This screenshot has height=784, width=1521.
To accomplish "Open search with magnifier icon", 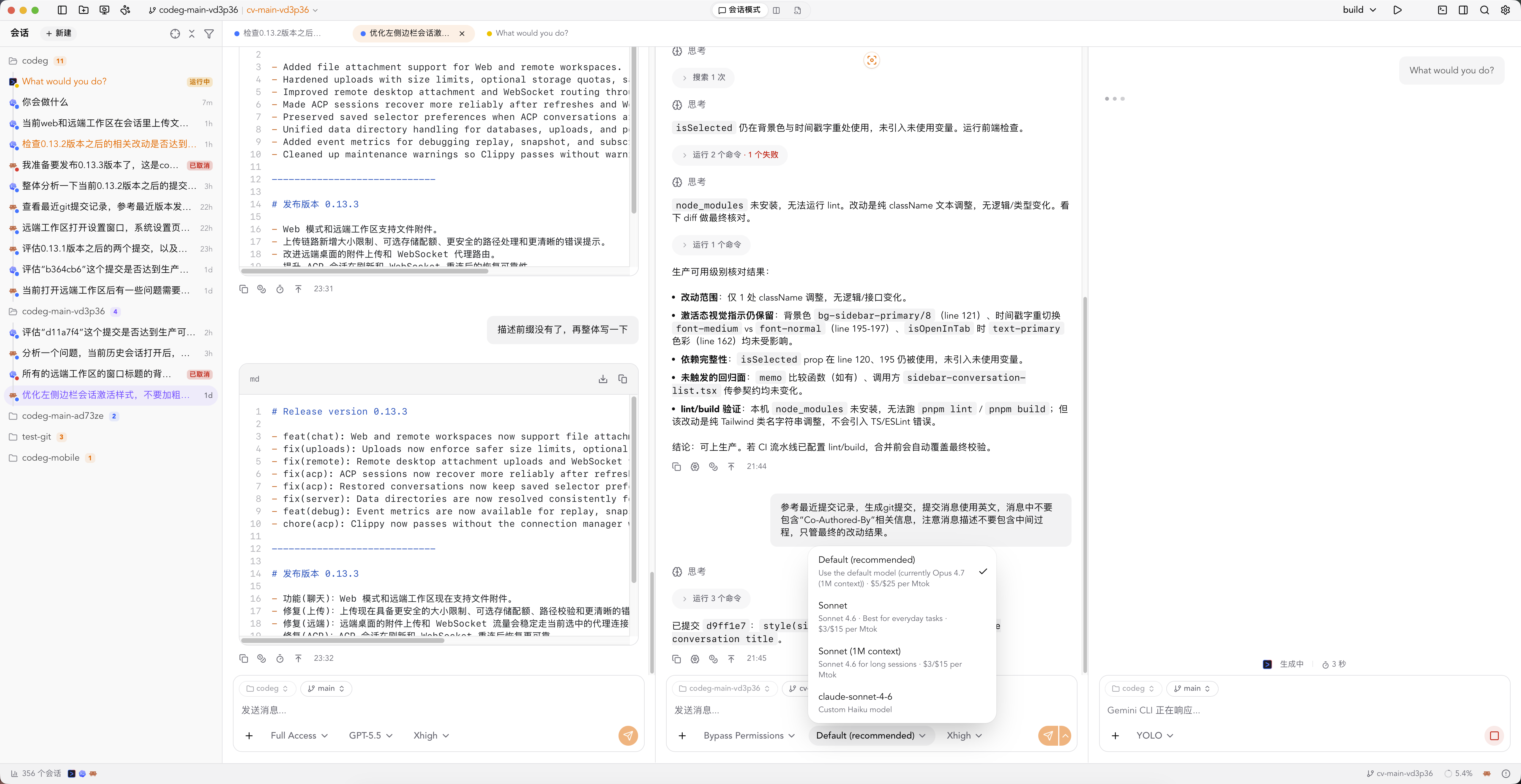I will (x=1484, y=10).
